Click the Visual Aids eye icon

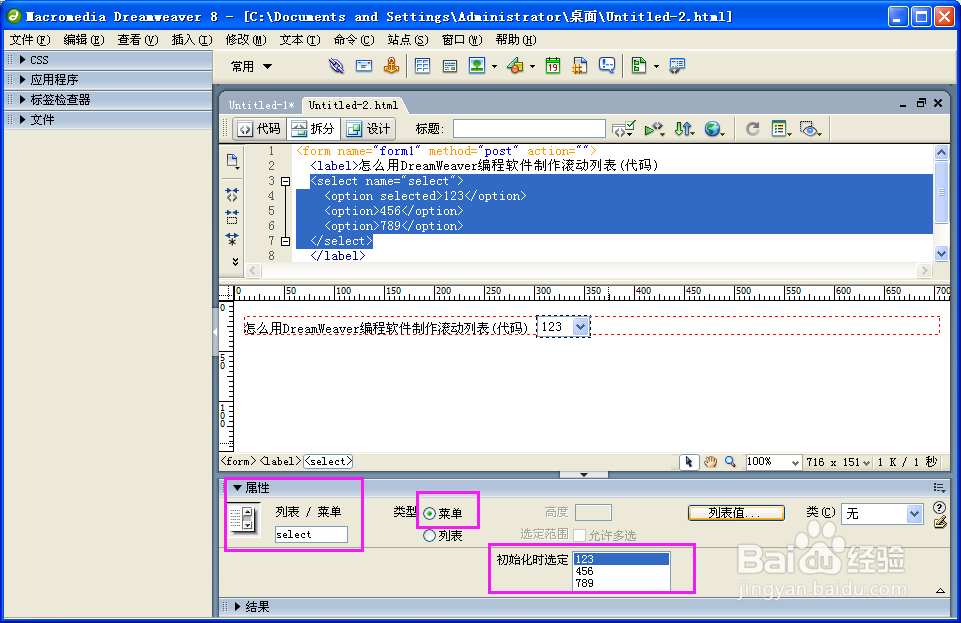(810, 129)
